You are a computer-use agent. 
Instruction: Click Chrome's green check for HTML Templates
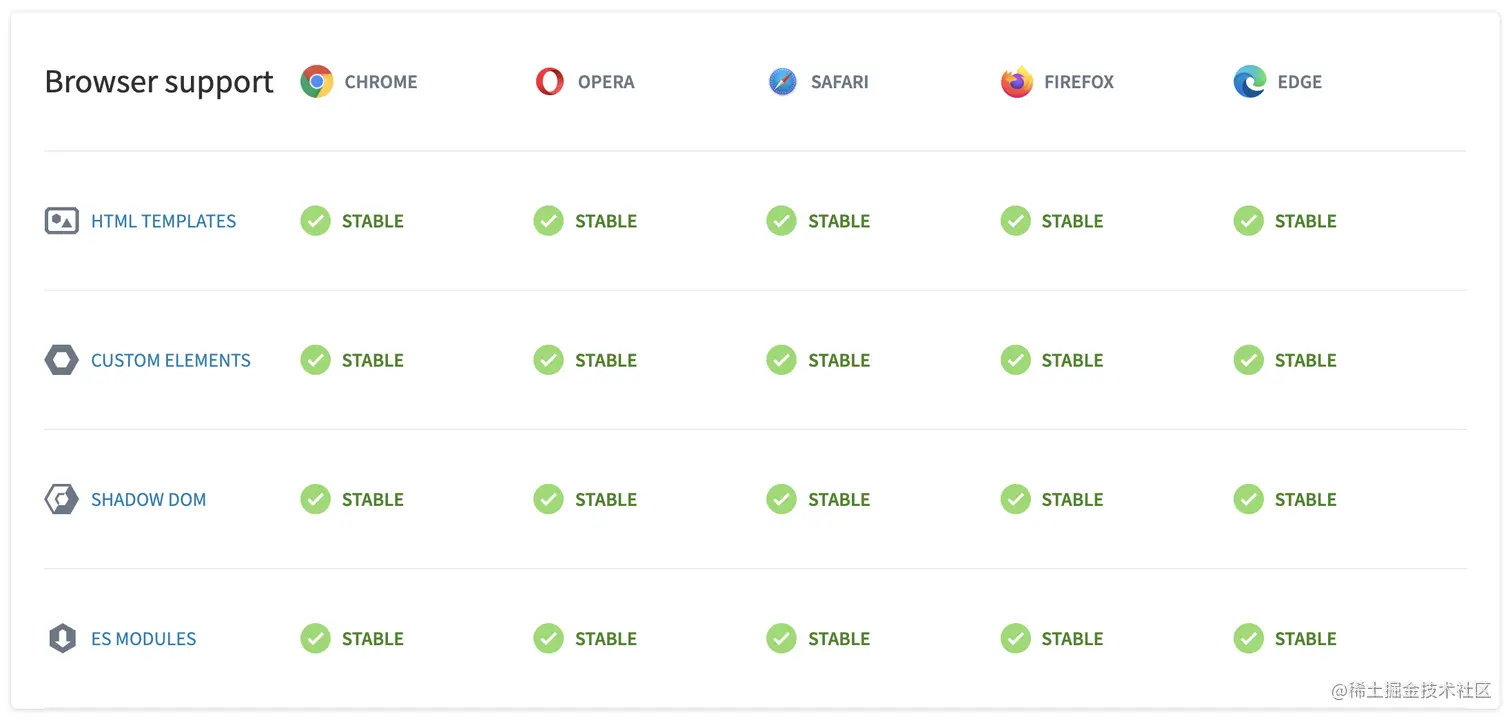pyautogui.click(x=316, y=221)
